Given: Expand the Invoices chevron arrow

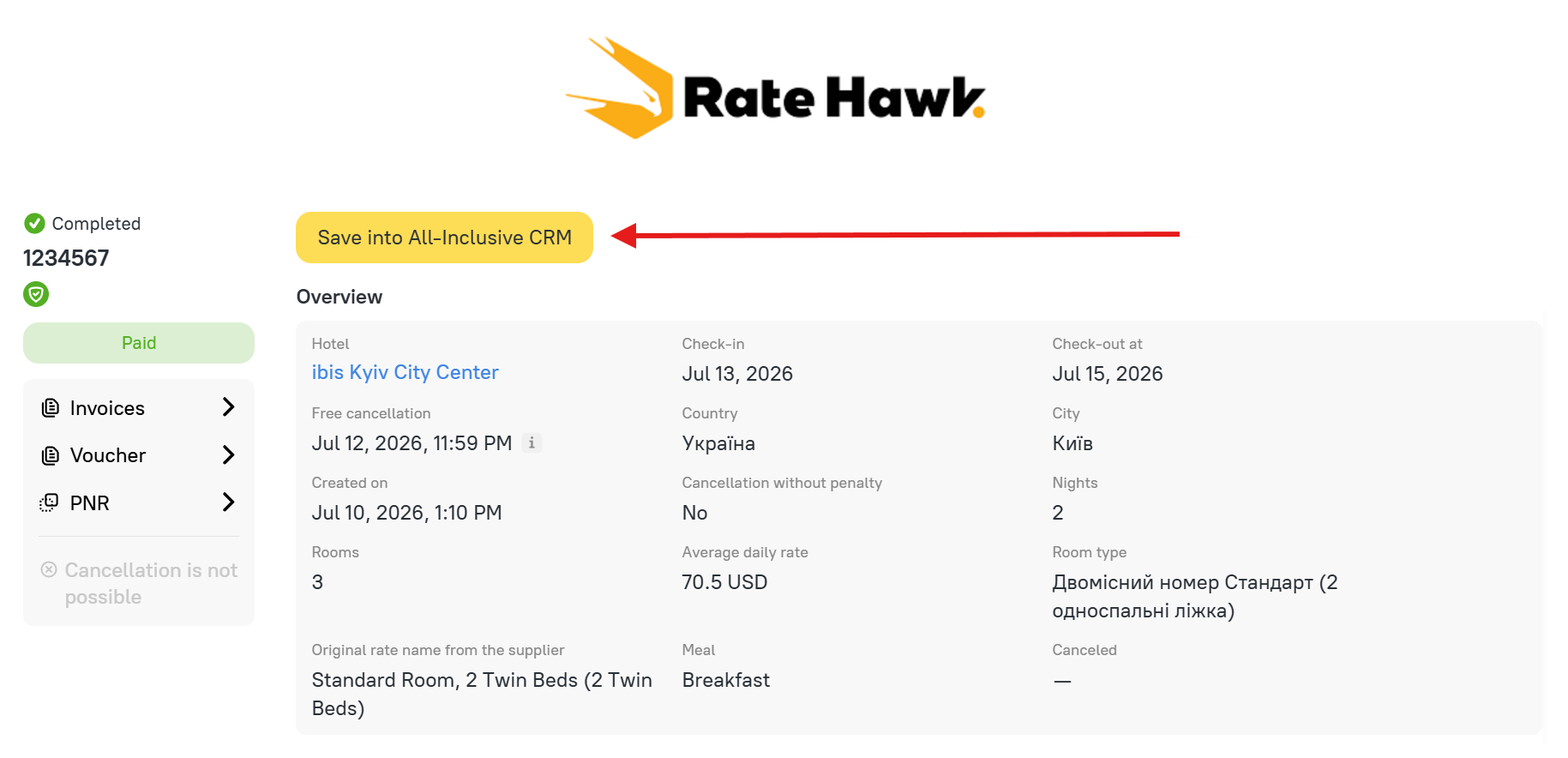Looking at the screenshot, I should pyautogui.click(x=228, y=407).
